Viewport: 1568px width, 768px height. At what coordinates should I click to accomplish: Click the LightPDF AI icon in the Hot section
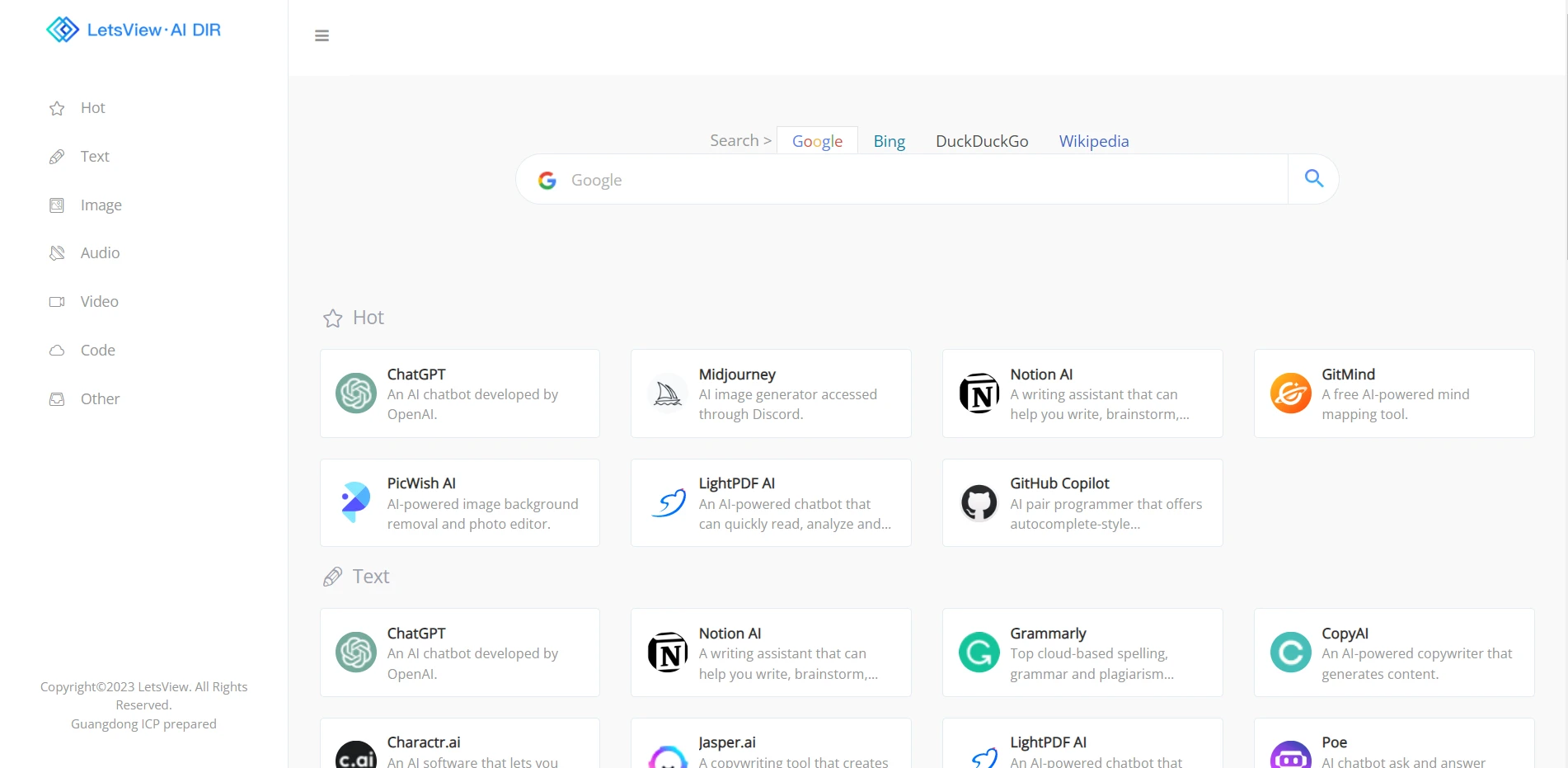pyautogui.click(x=668, y=502)
